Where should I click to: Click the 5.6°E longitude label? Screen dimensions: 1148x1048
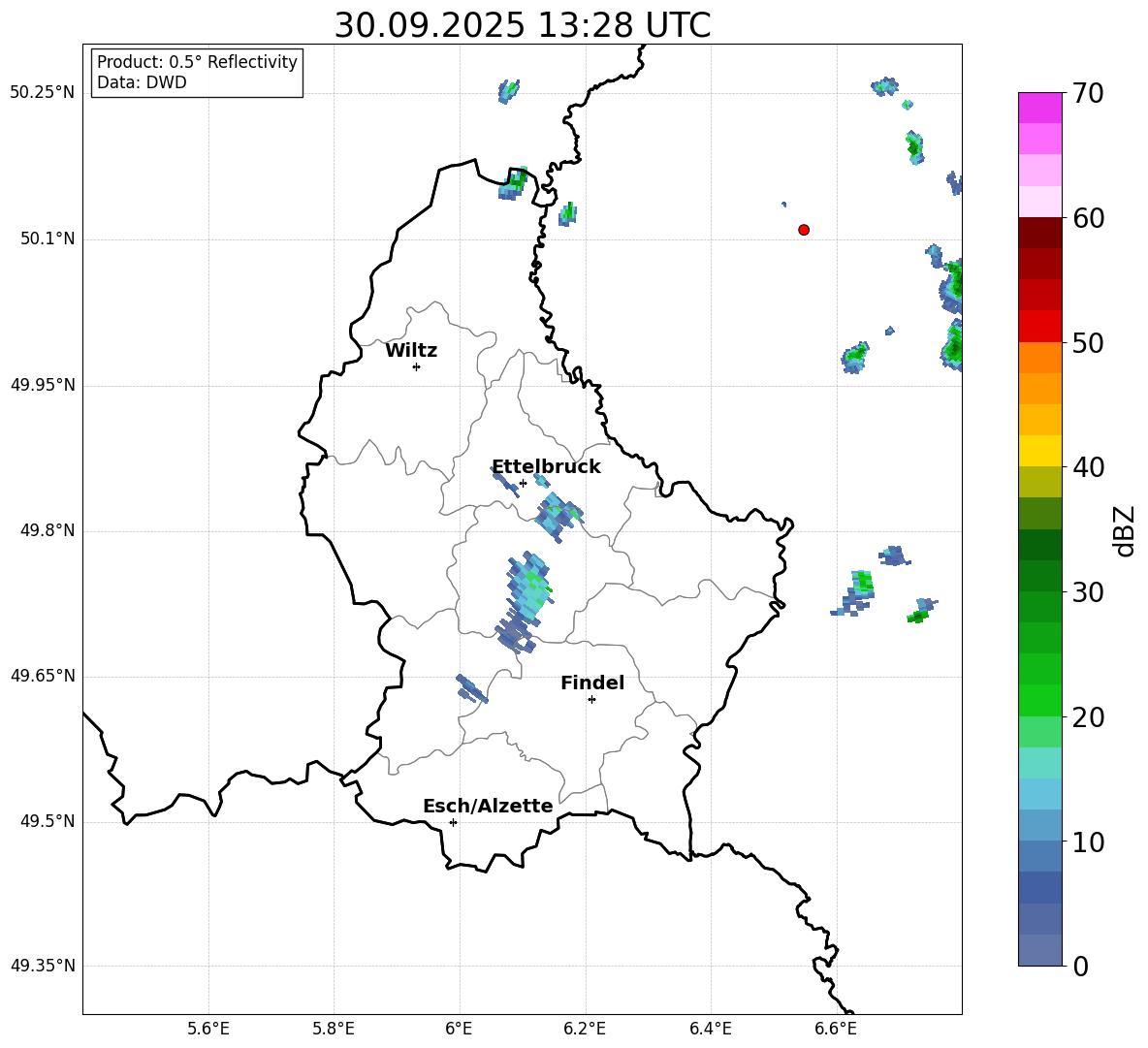[208, 1029]
